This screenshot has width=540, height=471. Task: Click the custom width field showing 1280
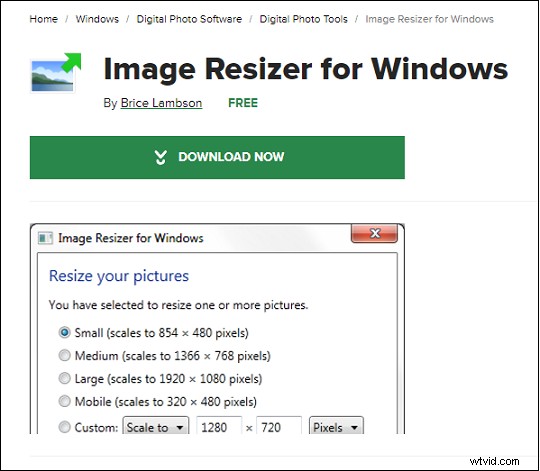pyautogui.click(x=219, y=426)
